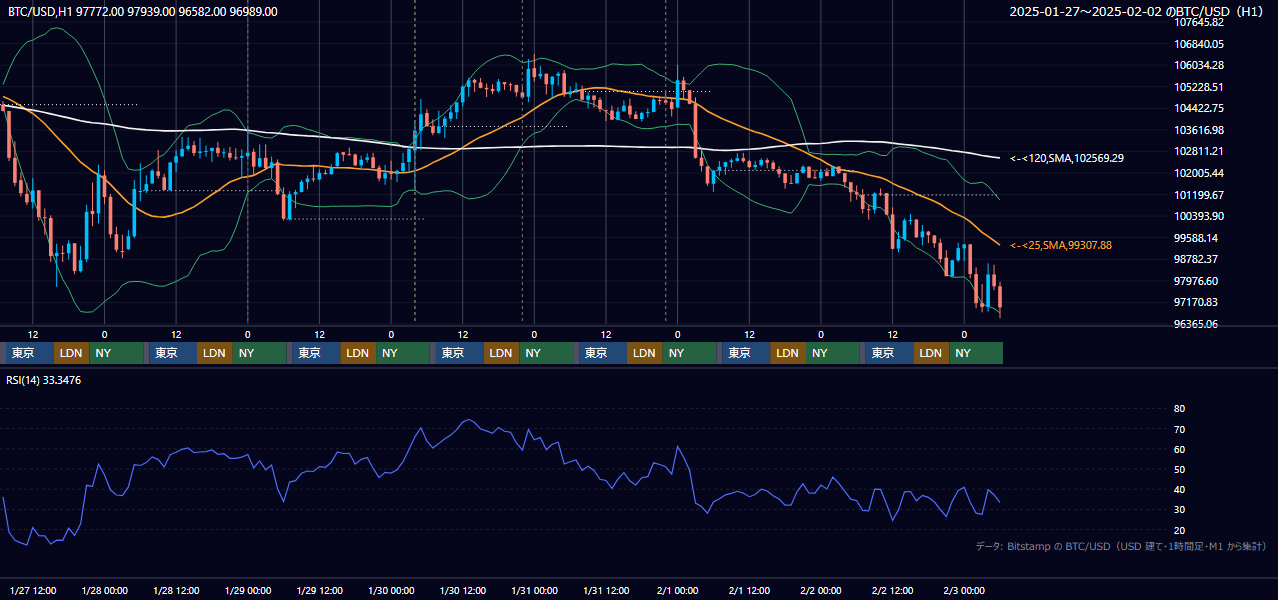Click the 1/29 12:00 time label
Viewport: 1278px width, 600px height.
point(319,590)
